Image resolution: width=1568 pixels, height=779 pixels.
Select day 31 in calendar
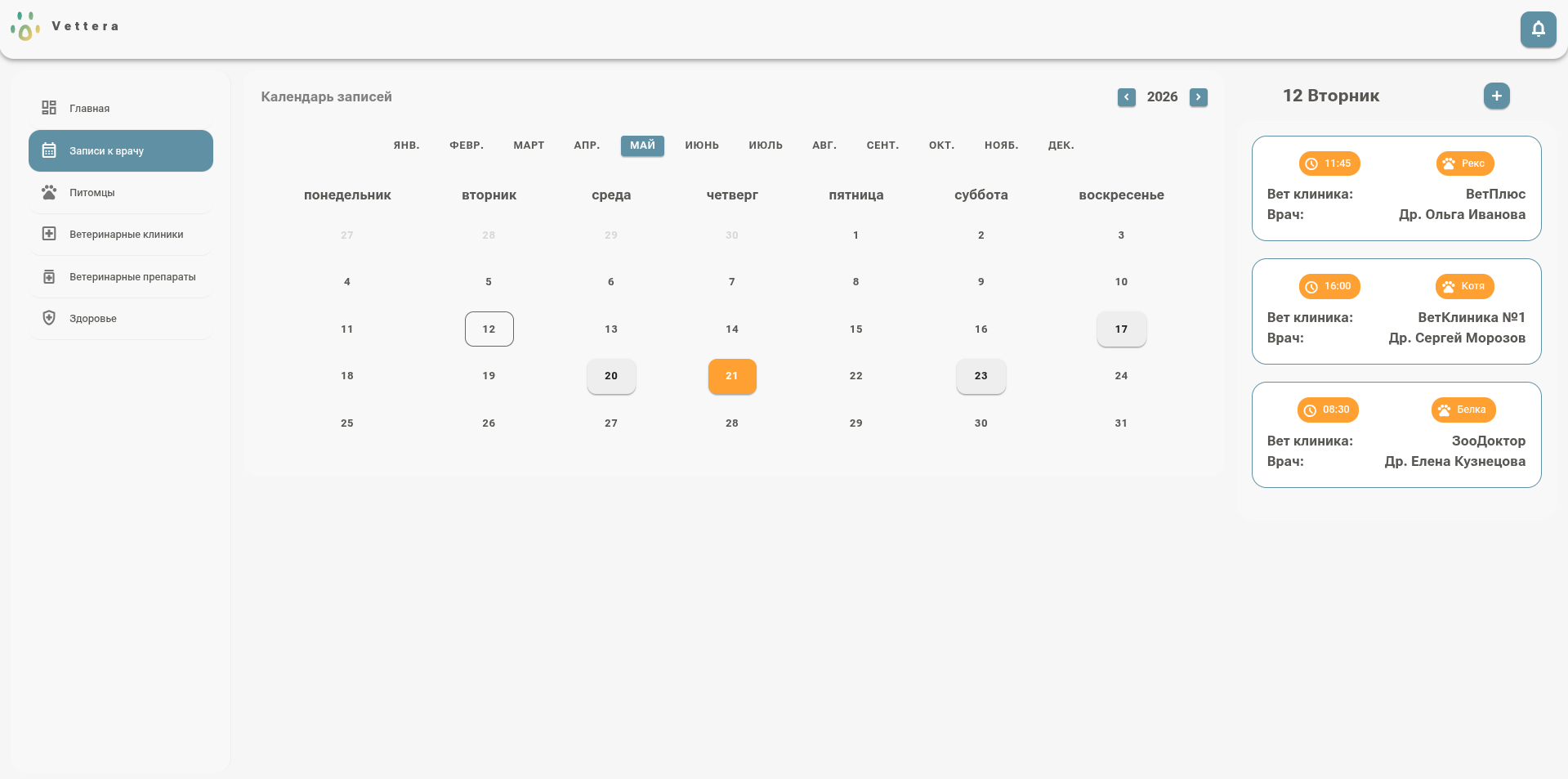pos(1121,423)
